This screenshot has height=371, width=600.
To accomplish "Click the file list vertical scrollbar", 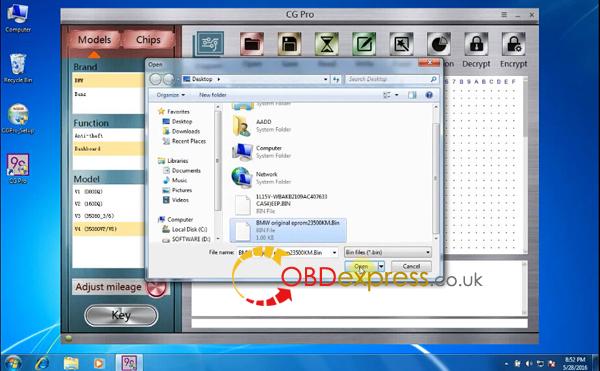I will click(x=435, y=172).
